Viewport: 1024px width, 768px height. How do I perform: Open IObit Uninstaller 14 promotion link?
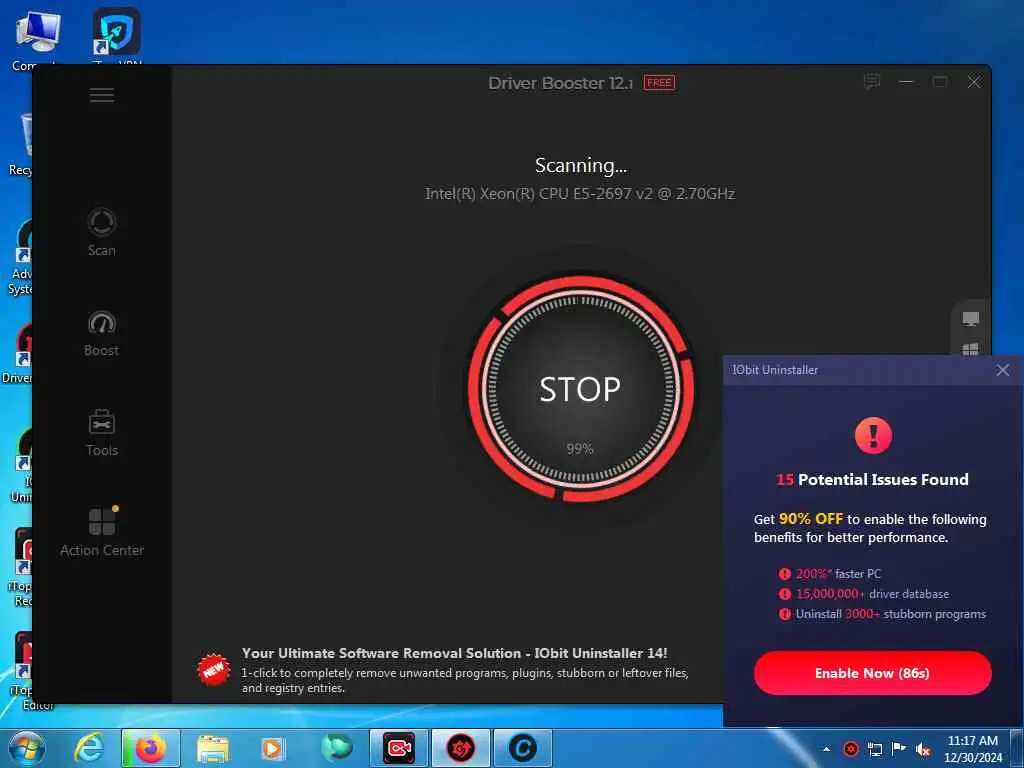click(x=455, y=653)
